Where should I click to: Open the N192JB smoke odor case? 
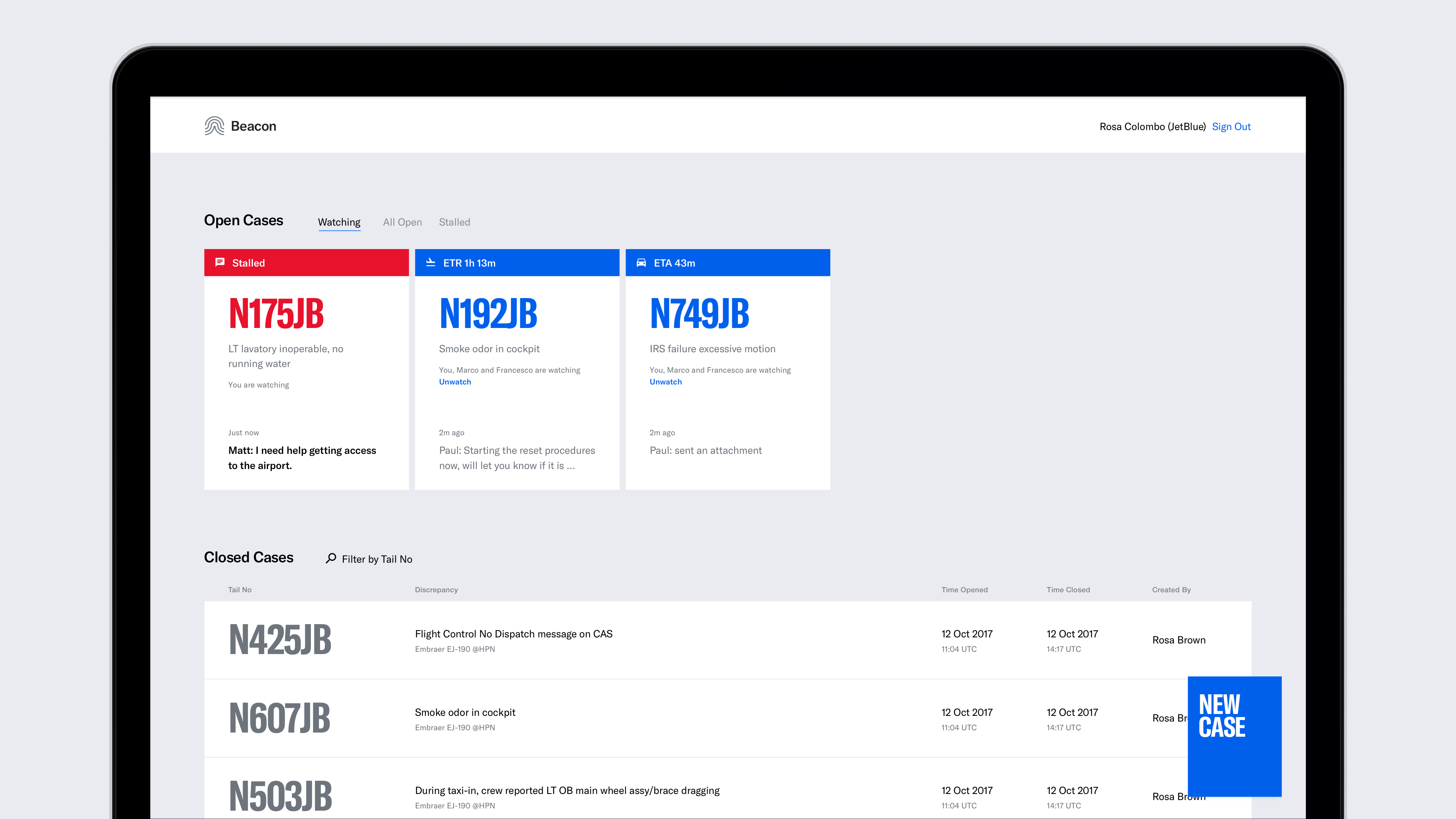[488, 314]
